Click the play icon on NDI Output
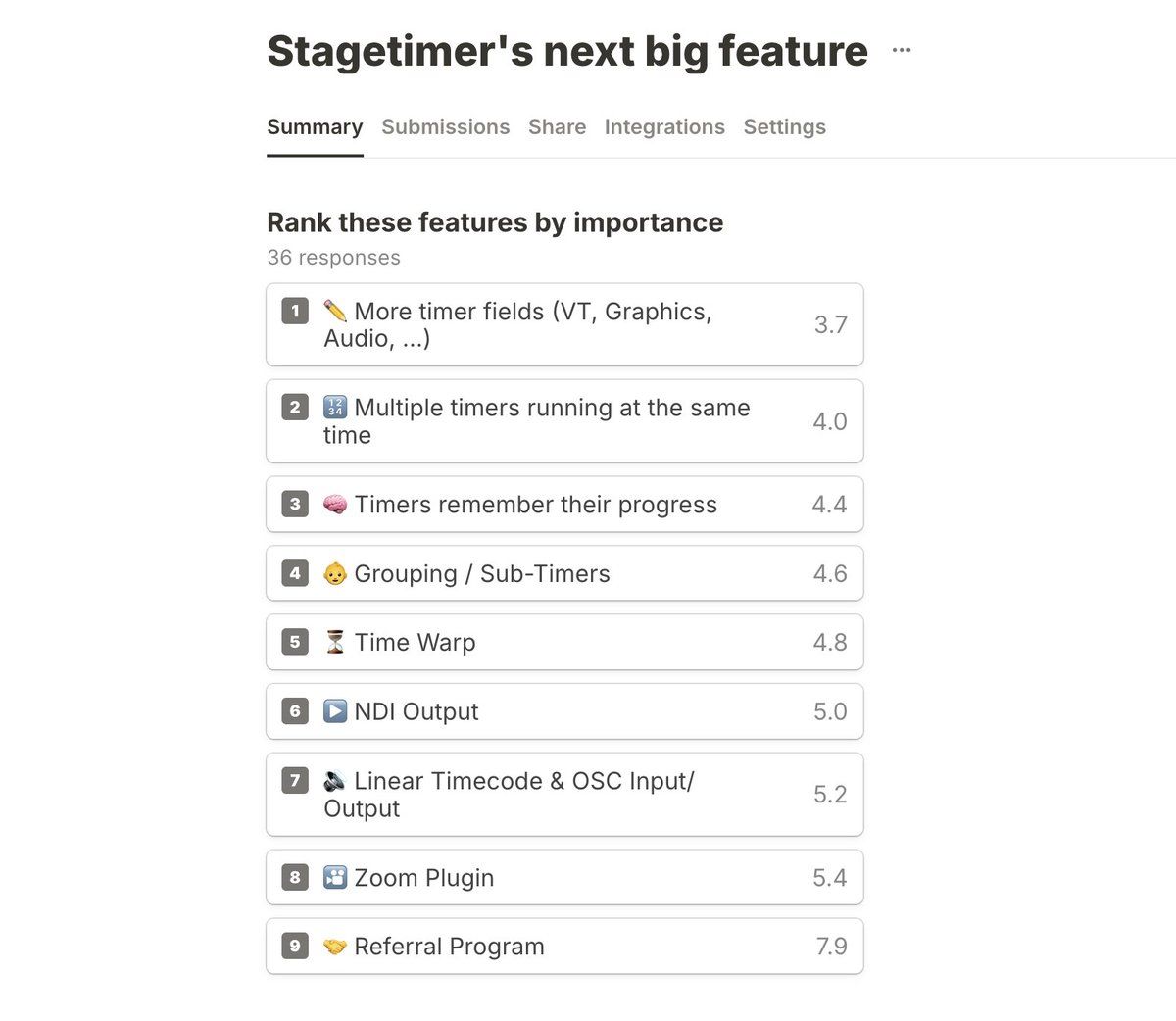This screenshot has width=1176, height=1021. 335,711
